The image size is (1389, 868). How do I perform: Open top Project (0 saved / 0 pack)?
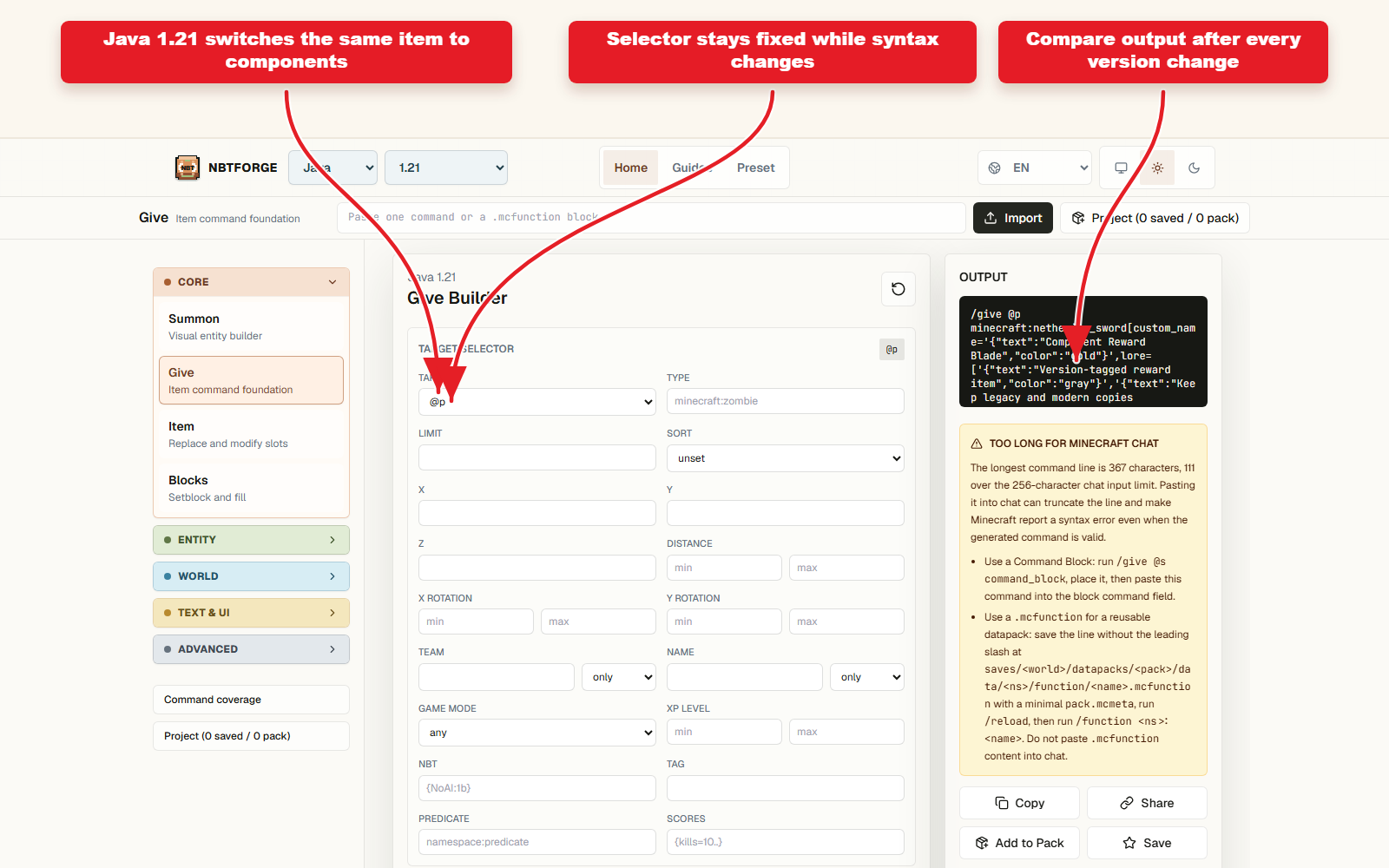coord(1155,218)
